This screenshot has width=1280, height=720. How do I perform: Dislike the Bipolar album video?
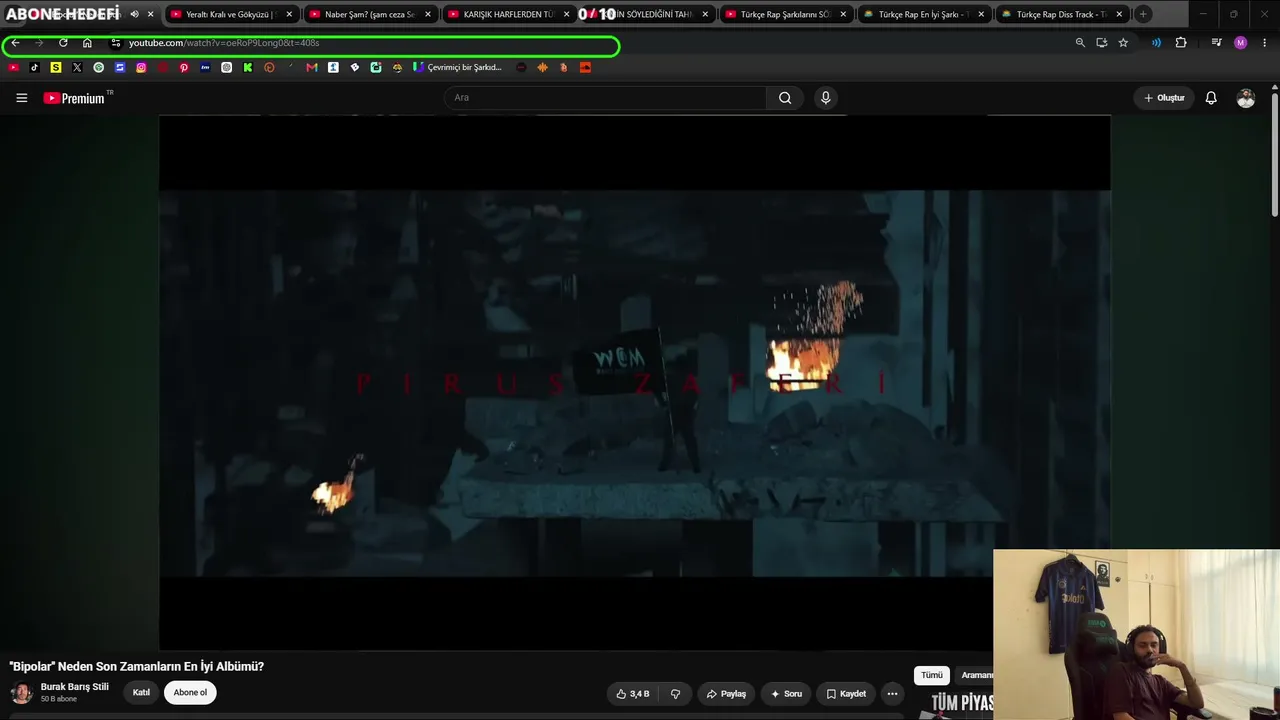pyautogui.click(x=675, y=694)
